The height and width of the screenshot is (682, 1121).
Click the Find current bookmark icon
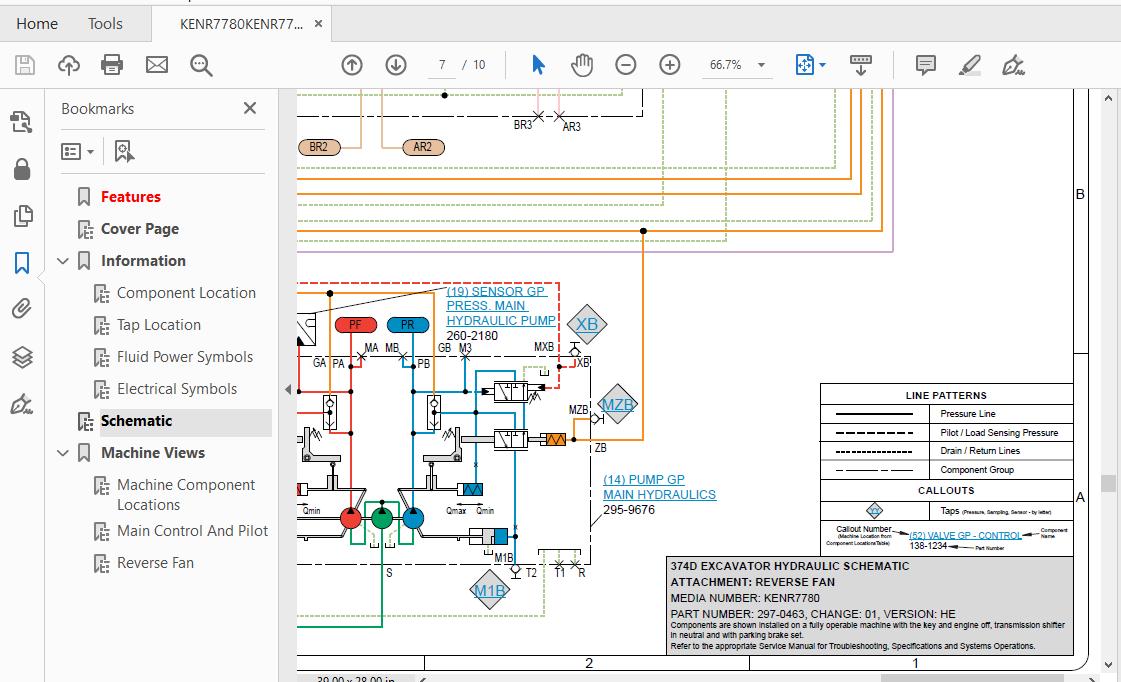click(124, 151)
